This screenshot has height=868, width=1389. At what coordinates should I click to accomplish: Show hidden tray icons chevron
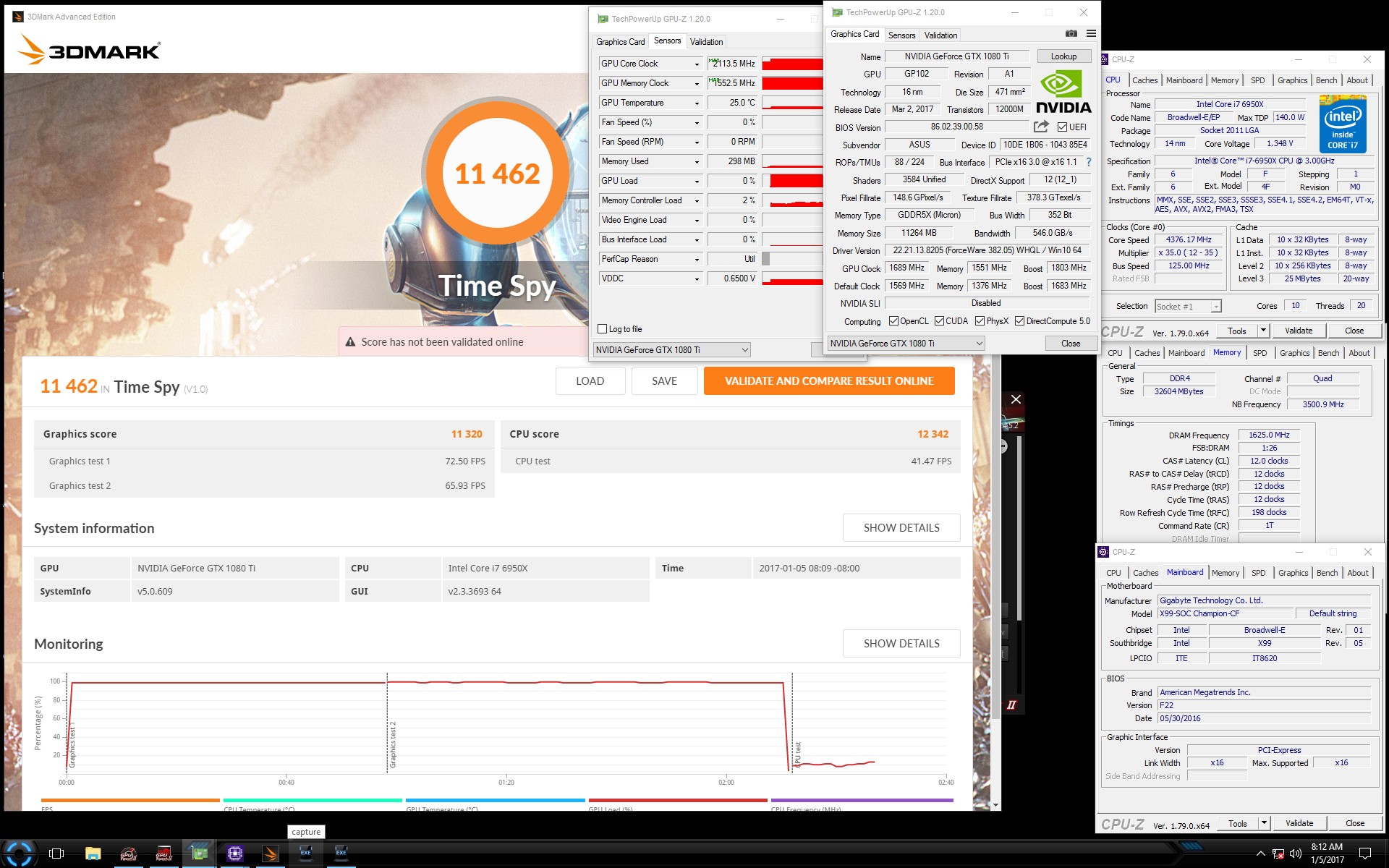1260,854
